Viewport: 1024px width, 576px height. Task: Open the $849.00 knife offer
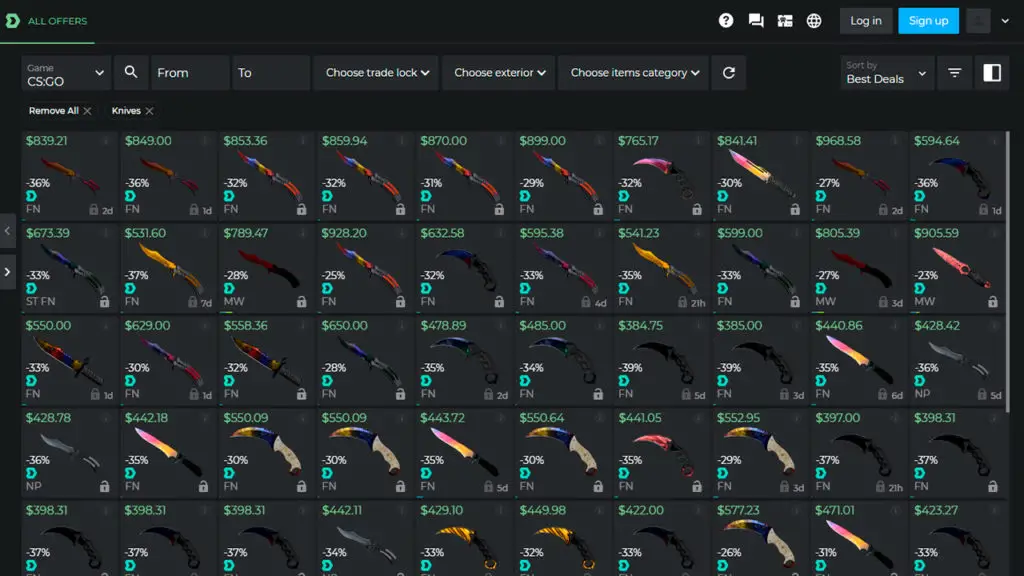point(168,175)
